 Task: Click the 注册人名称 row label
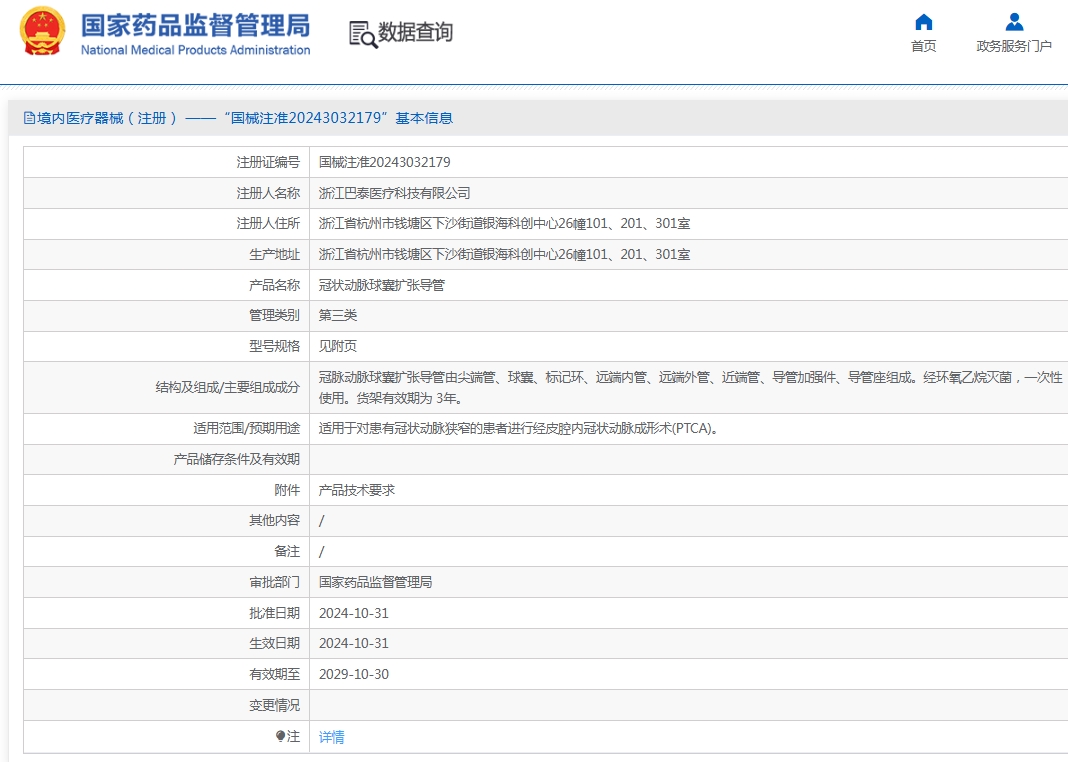pos(268,193)
